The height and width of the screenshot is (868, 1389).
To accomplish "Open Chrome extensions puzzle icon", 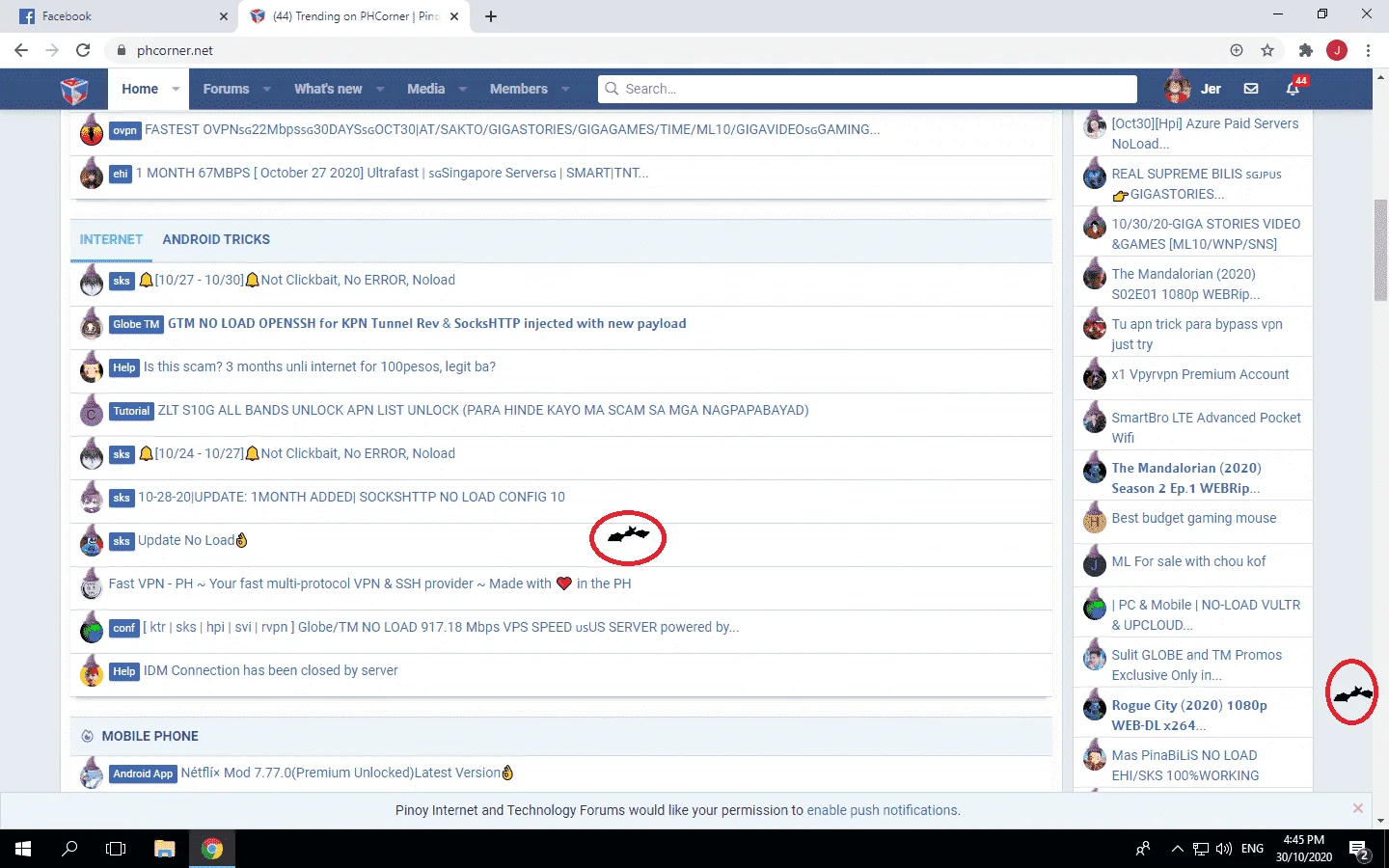I will [1306, 50].
